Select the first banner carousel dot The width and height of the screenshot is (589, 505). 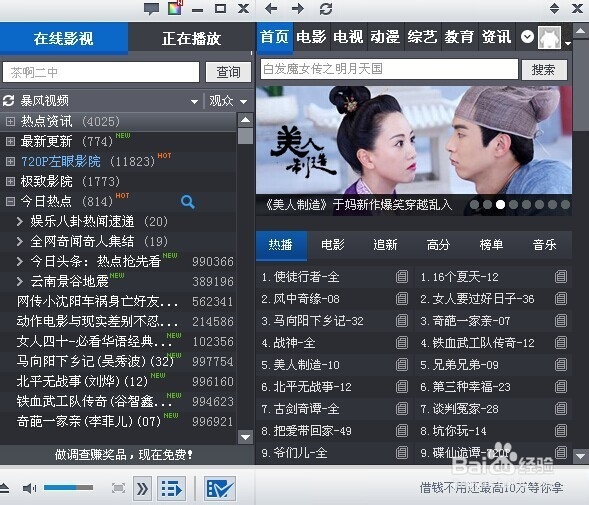click(474, 204)
